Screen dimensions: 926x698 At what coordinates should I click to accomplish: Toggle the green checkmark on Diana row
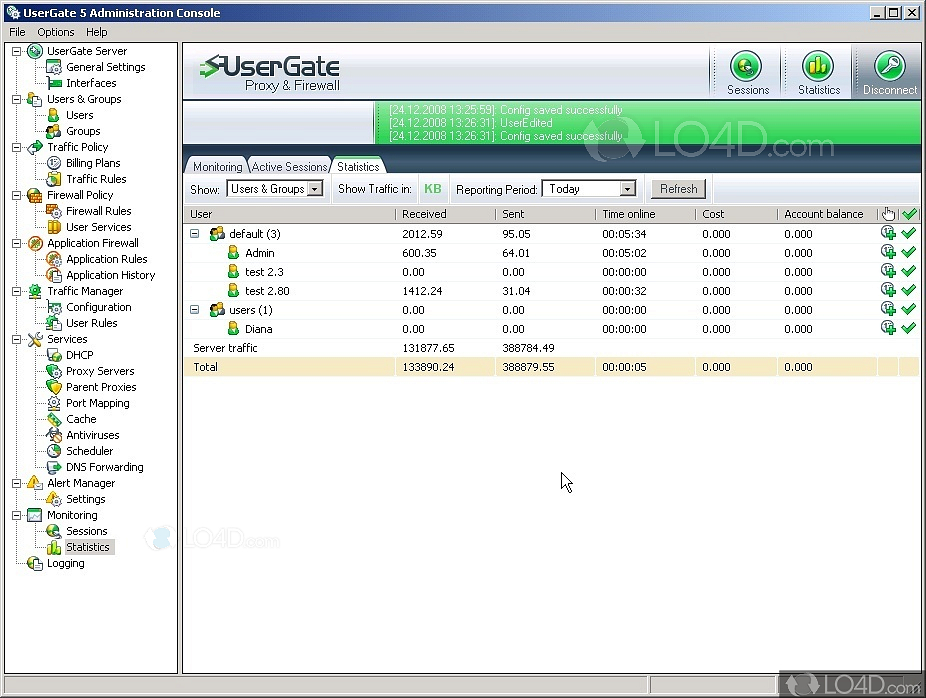(x=908, y=328)
